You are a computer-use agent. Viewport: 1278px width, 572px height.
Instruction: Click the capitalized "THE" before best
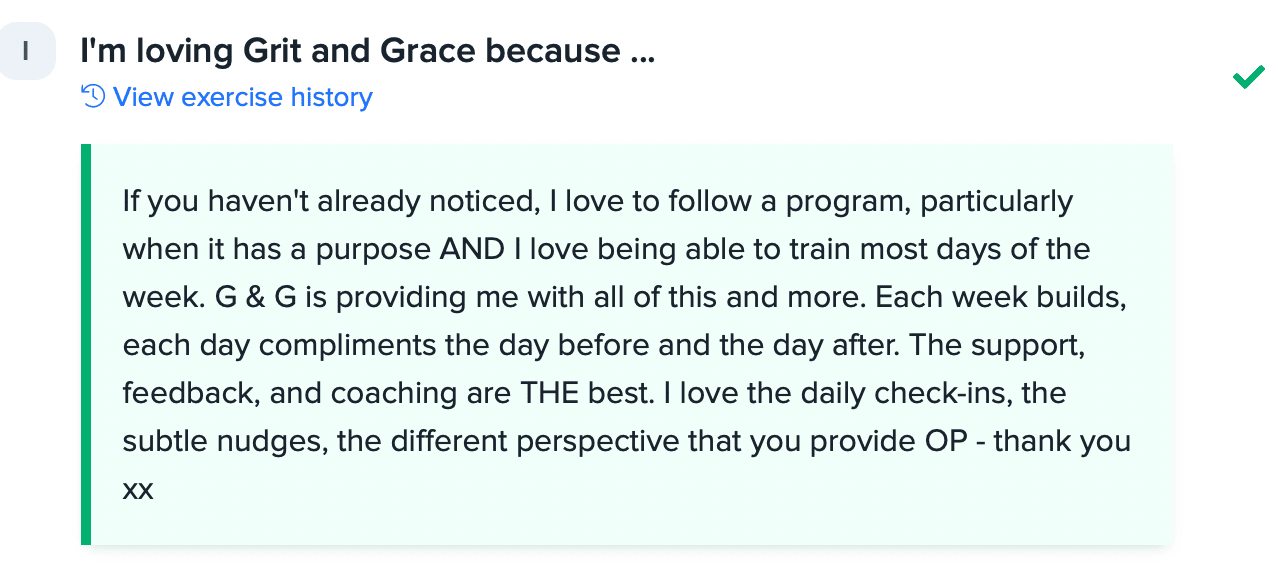point(549,393)
